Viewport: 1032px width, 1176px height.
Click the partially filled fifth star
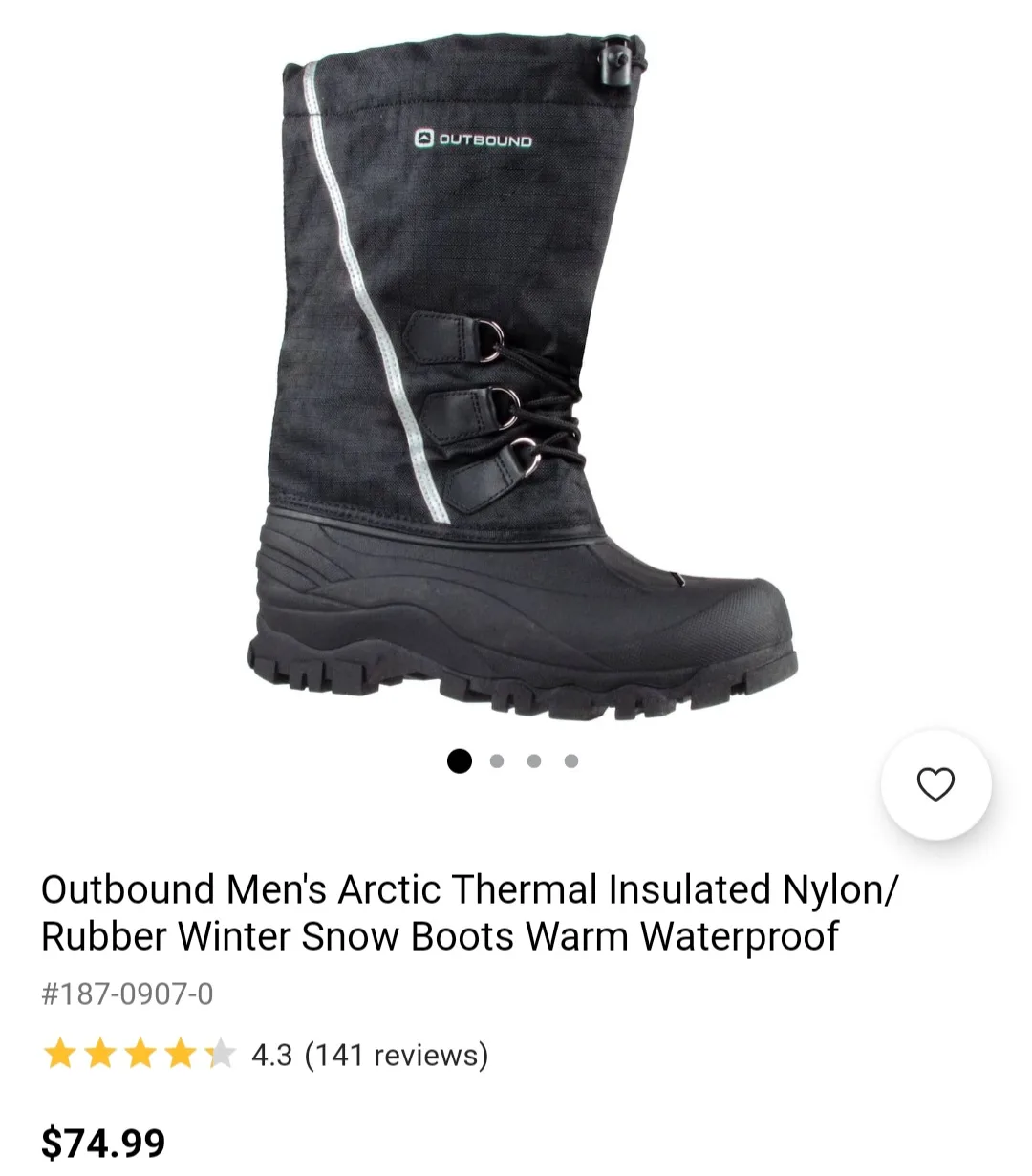click(220, 1055)
